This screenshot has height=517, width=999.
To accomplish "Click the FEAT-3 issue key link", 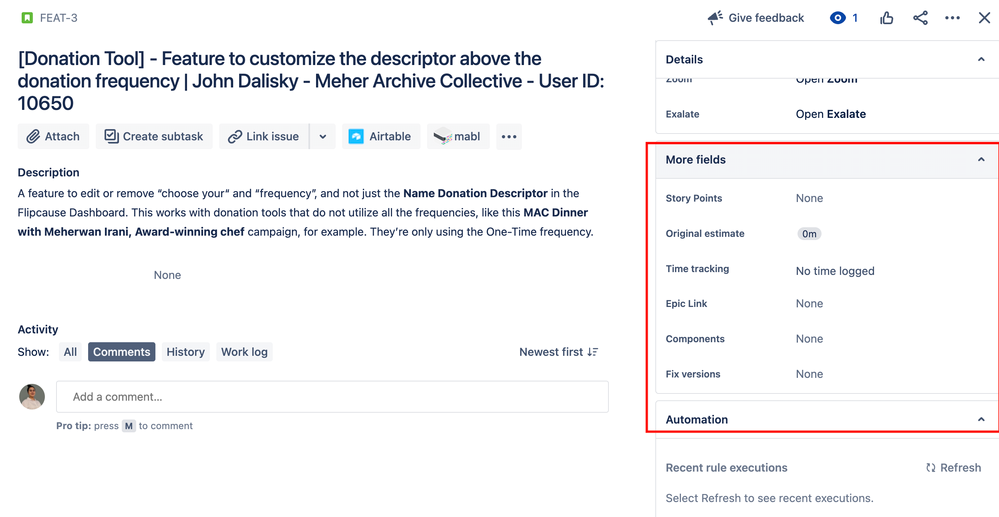I will 58,18.
